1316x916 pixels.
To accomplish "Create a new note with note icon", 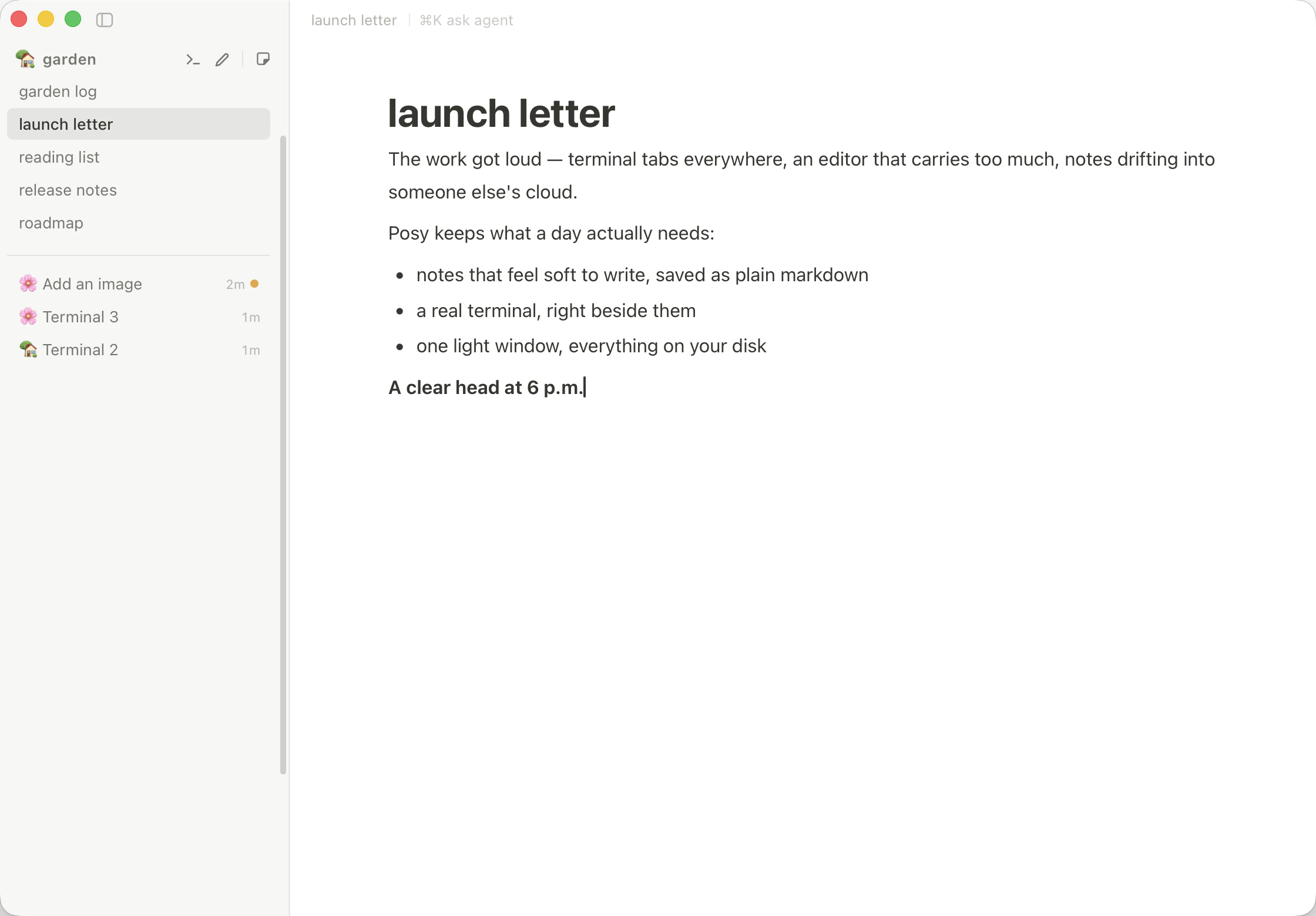I will point(263,59).
